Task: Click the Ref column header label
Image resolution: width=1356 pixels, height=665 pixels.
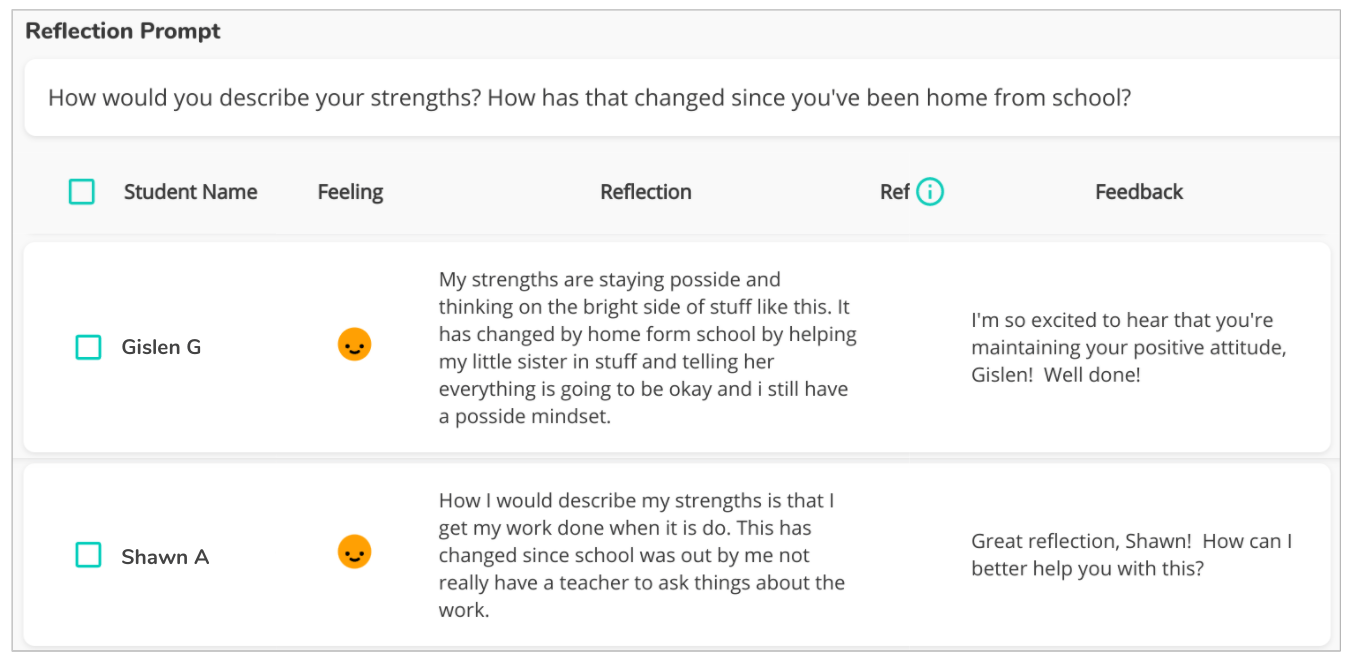Action: (897, 191)
